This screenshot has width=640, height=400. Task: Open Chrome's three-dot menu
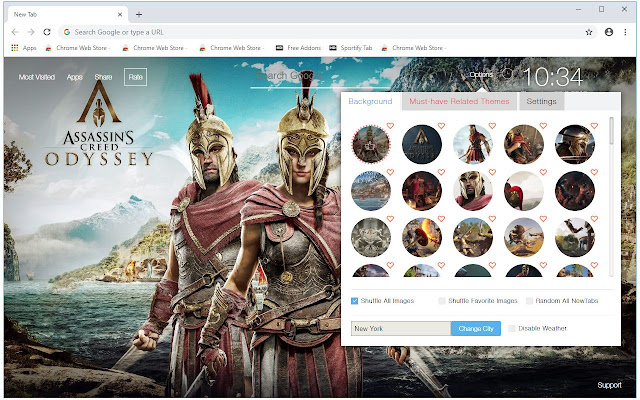point(625,32)
